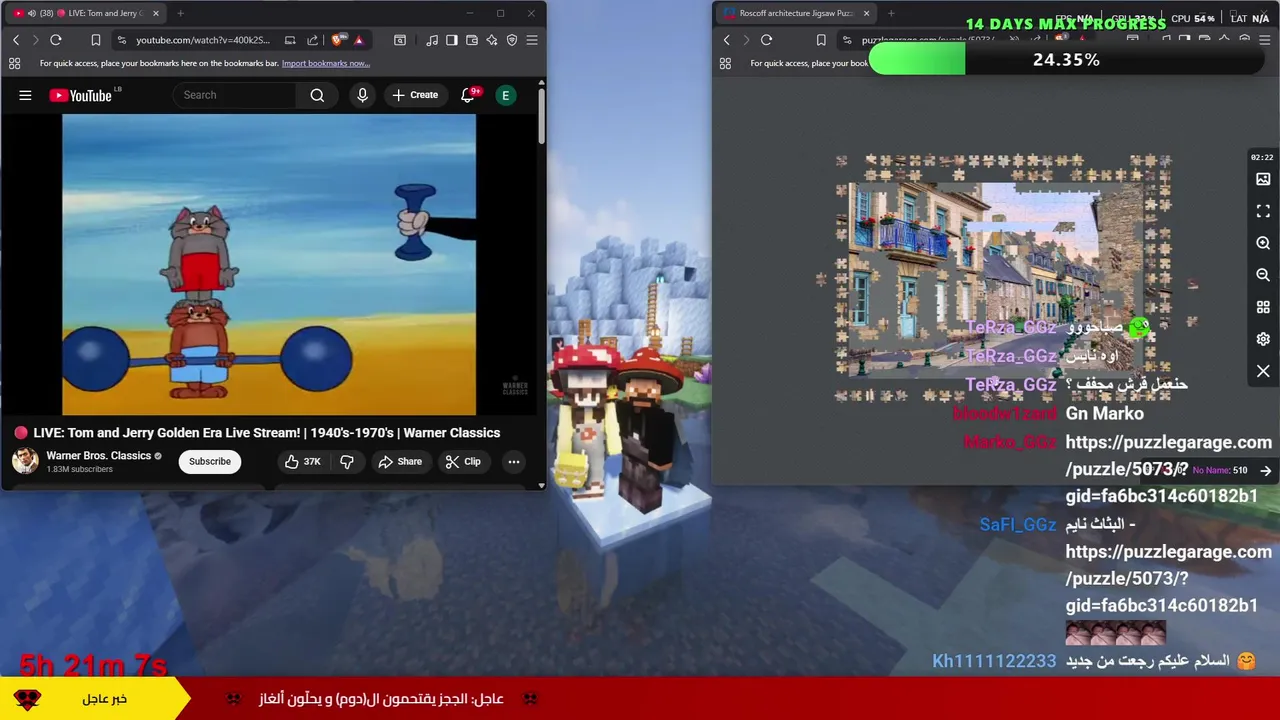
Task: Close the Roscoff architecture Jigsaw tab
Action: pyautogui.click(x=866, y=13)
